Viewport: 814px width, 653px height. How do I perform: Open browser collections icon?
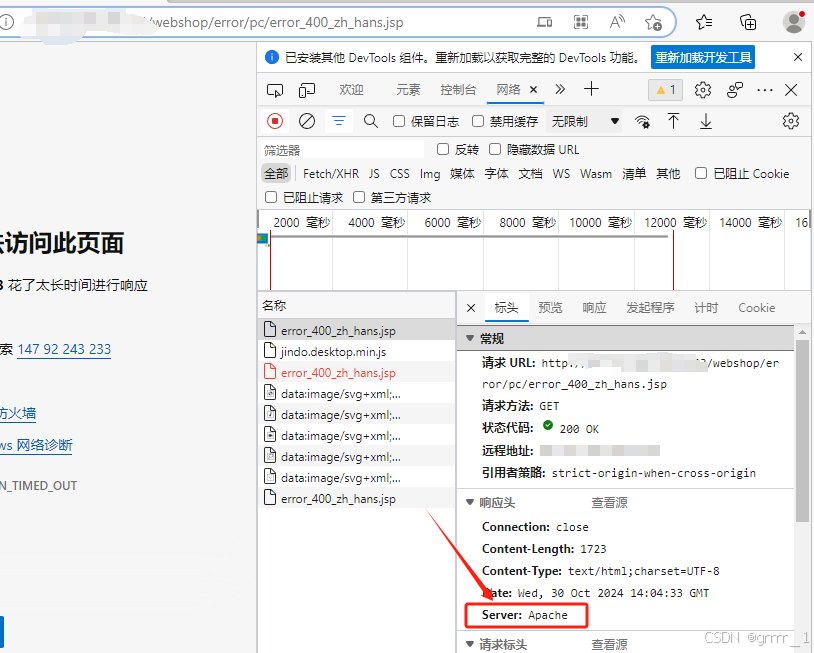(748, 22)
